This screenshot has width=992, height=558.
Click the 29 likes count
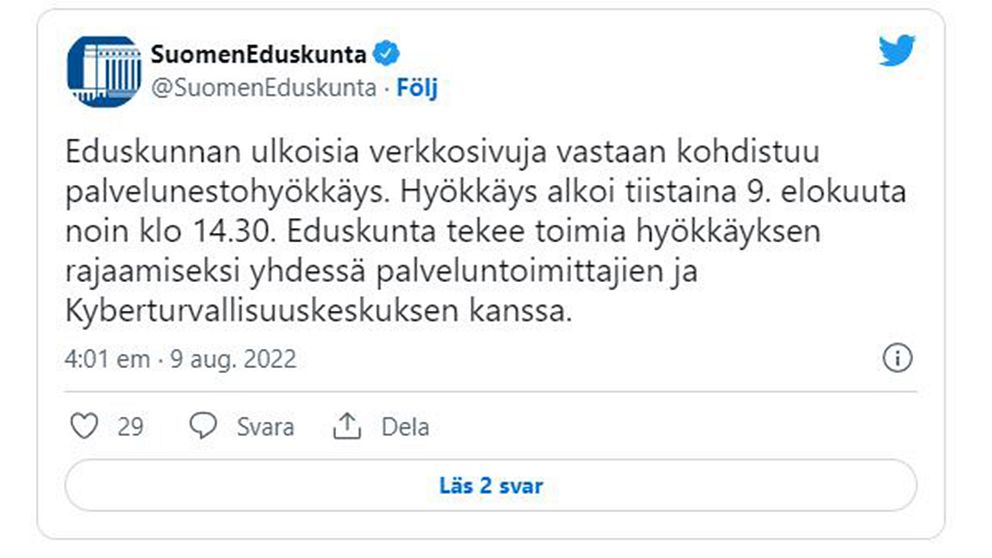pyautogui.click(x=130, y=427)
